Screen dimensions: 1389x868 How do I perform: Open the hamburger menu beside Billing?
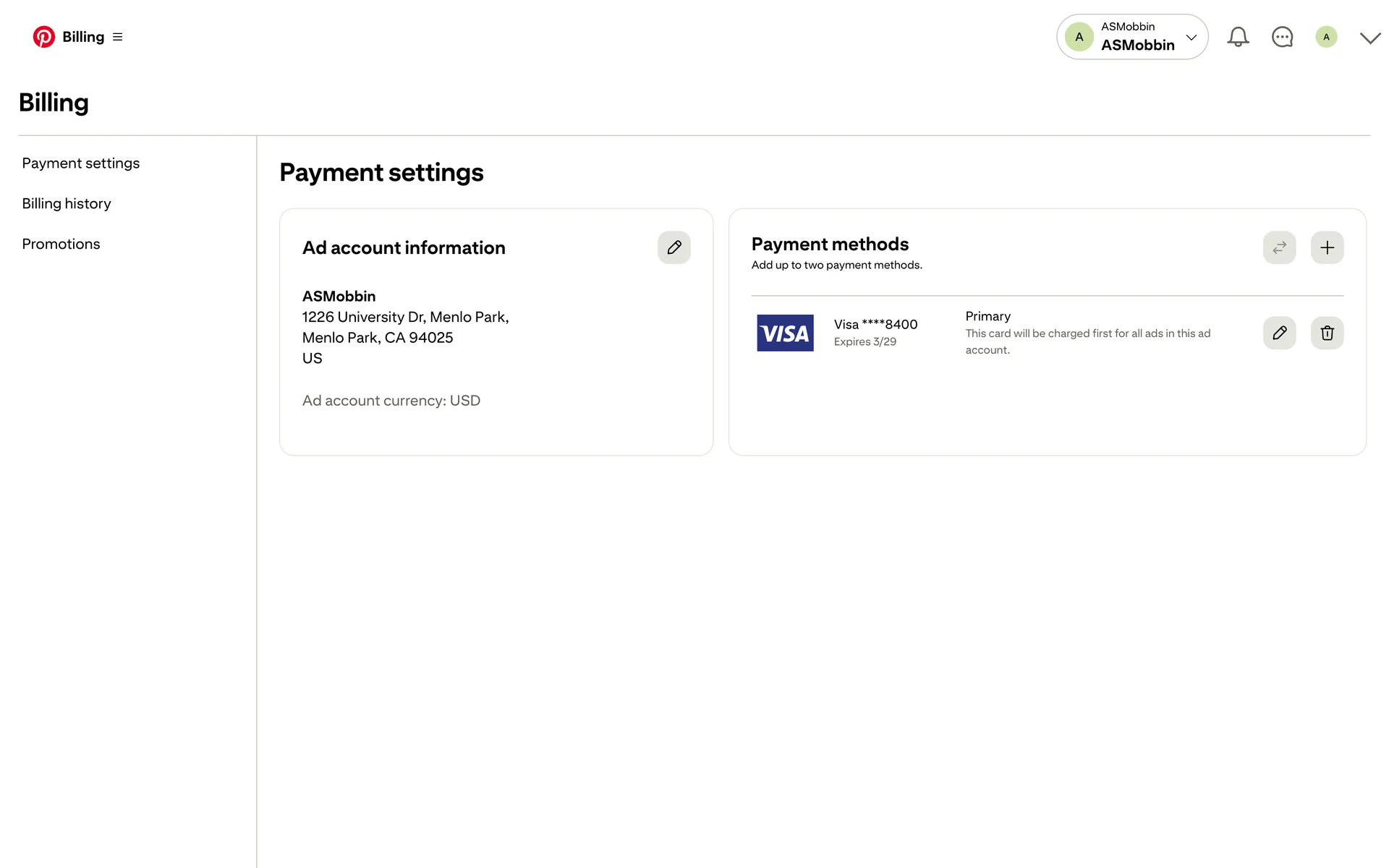click(118, 37)
